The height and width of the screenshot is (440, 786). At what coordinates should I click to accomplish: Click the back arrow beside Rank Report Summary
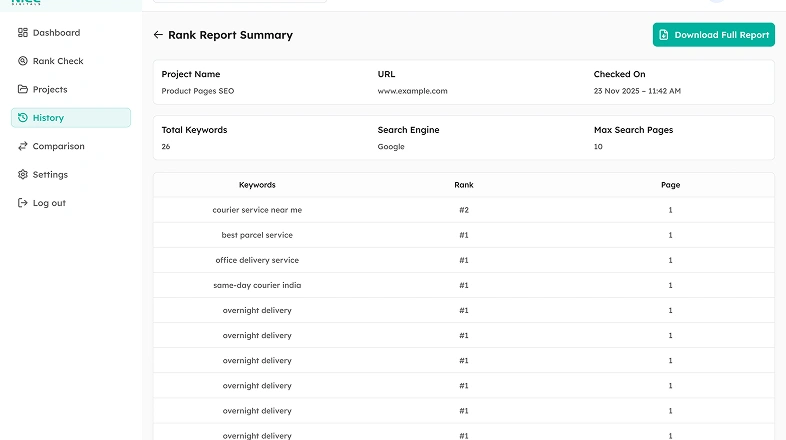coord(158,35)
